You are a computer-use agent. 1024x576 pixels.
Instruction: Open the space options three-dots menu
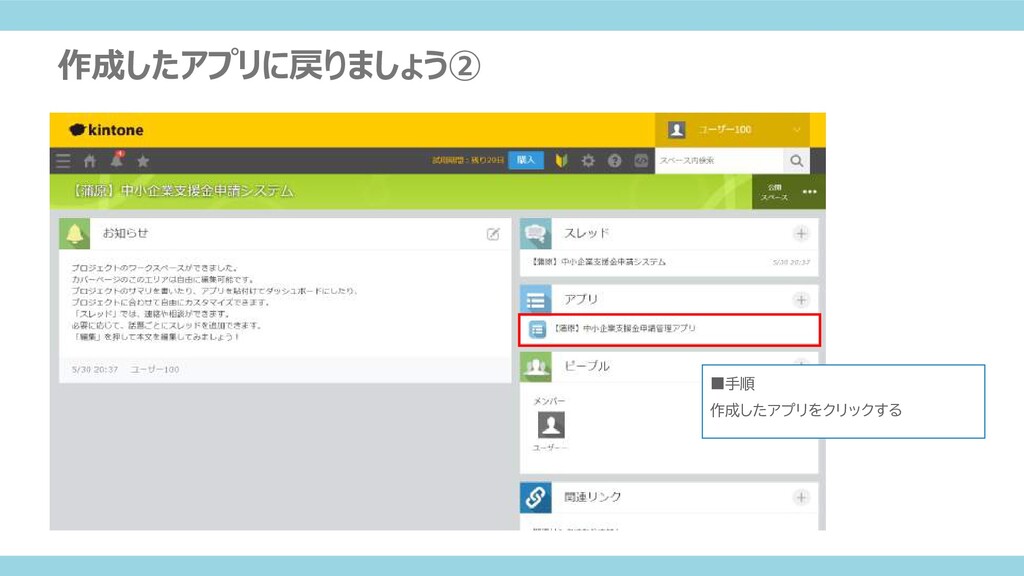pos(810,192)
